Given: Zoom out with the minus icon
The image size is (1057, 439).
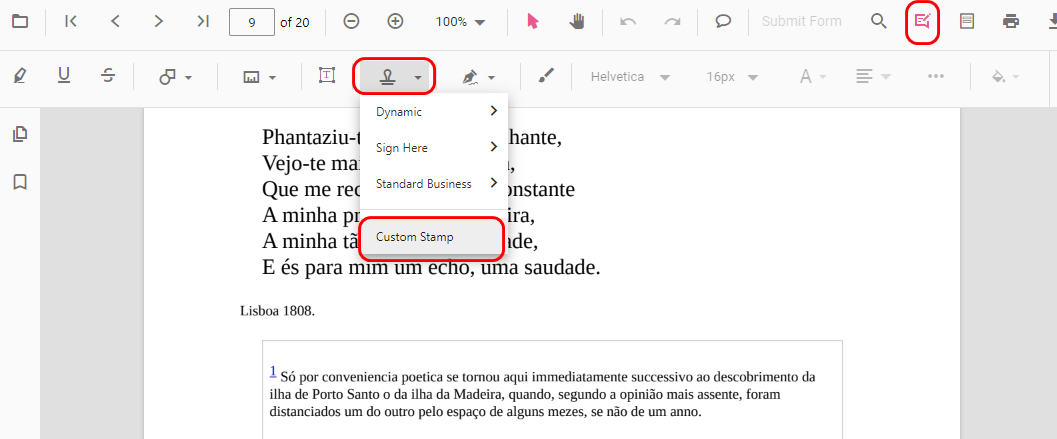Looking at the screenshot, I should pyautogui.click(x=351, y=22).
